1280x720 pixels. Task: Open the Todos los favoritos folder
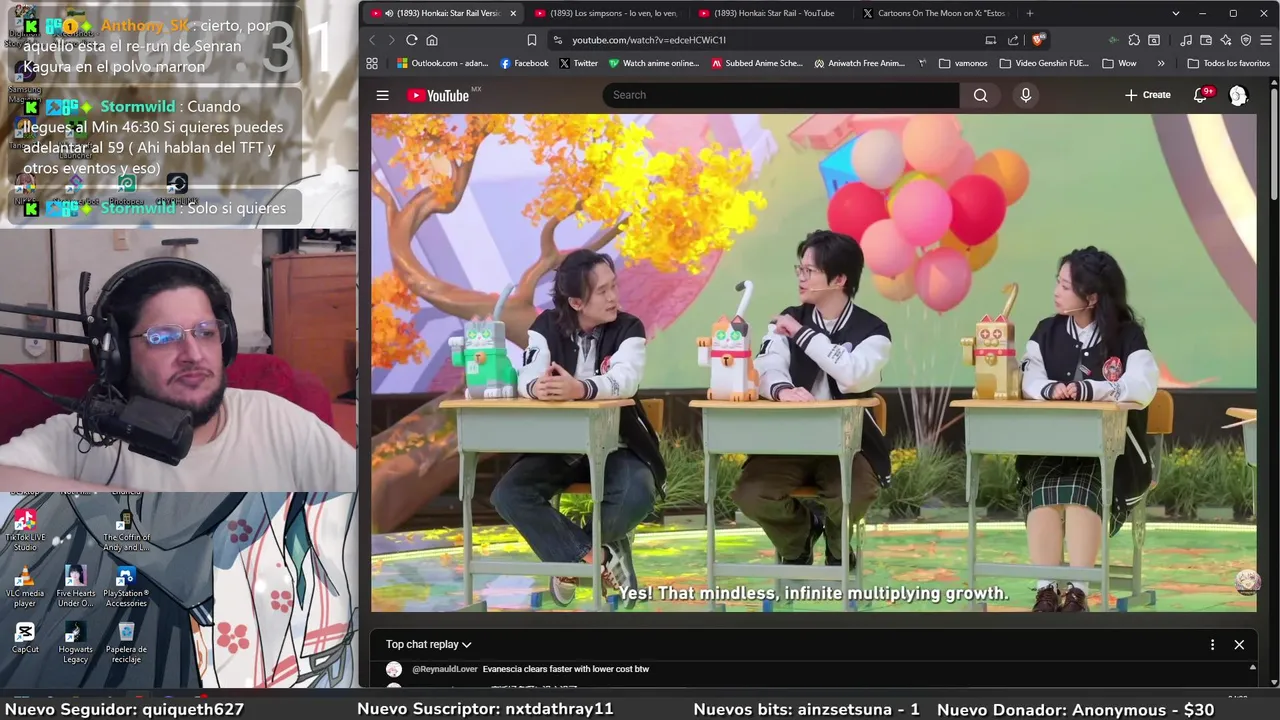pyautogui.click(x=1229, y=63)
